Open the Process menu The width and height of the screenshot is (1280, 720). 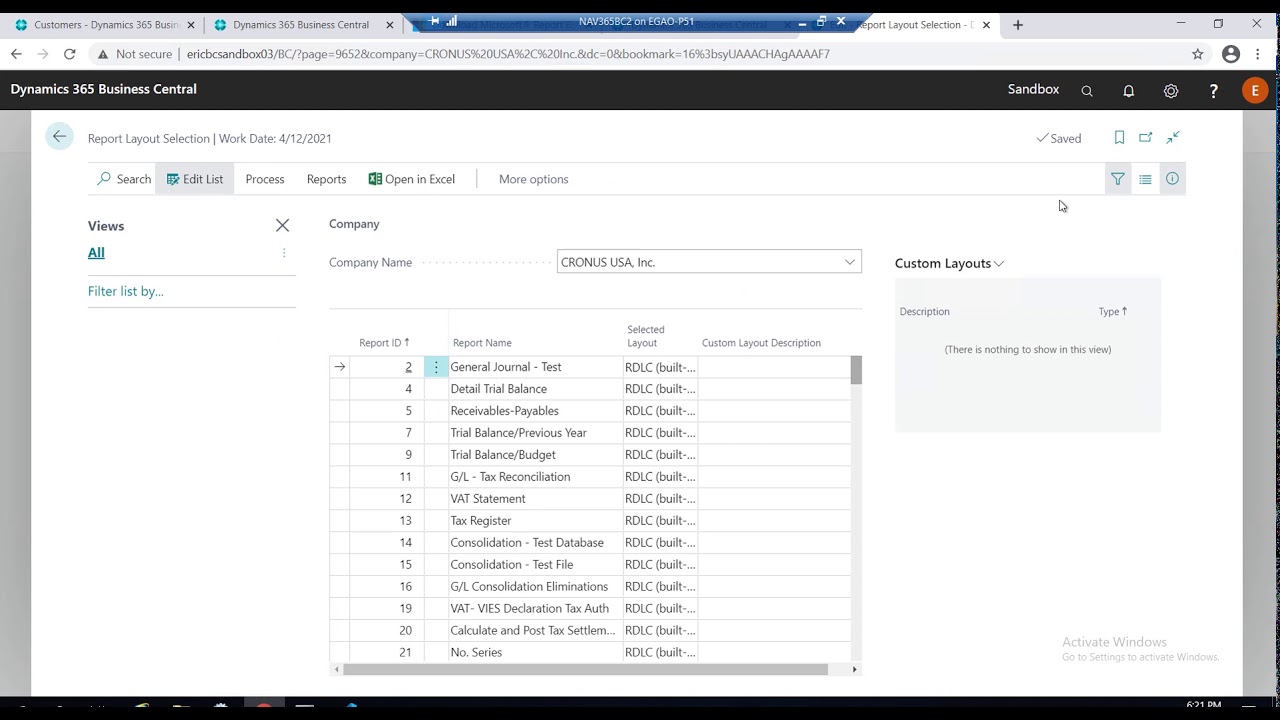click(x=265, y=179)
